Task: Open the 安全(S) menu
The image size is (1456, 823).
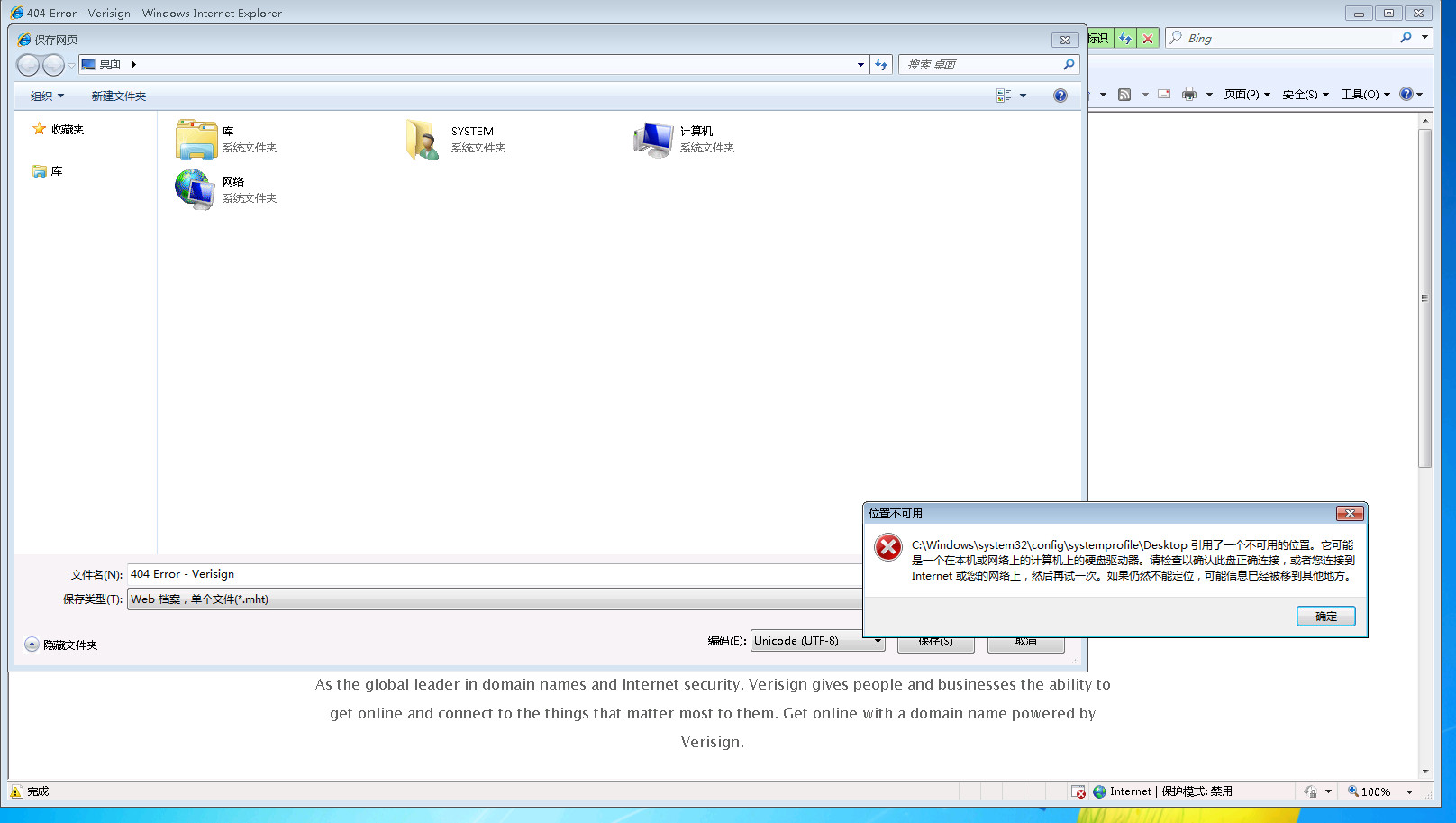Action: 1306,94
